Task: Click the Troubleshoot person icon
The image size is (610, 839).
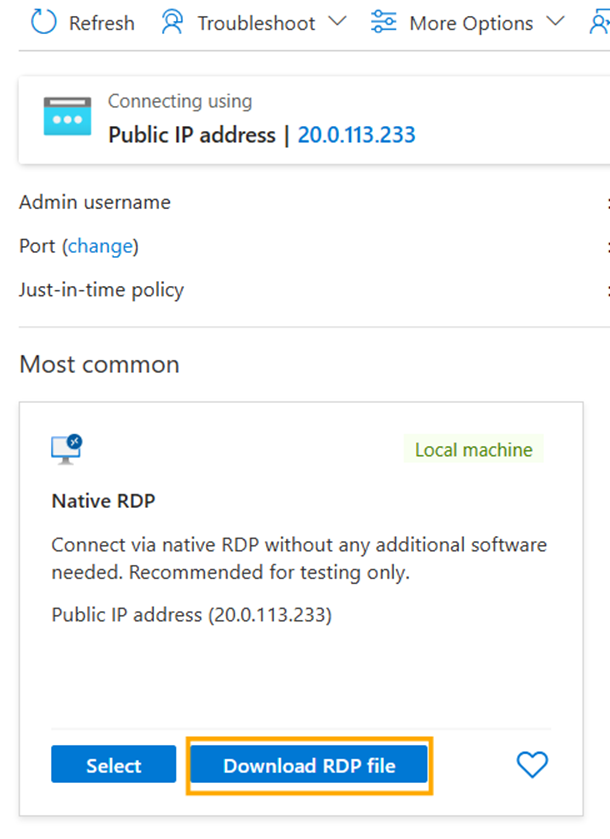Action: point(173,22)
